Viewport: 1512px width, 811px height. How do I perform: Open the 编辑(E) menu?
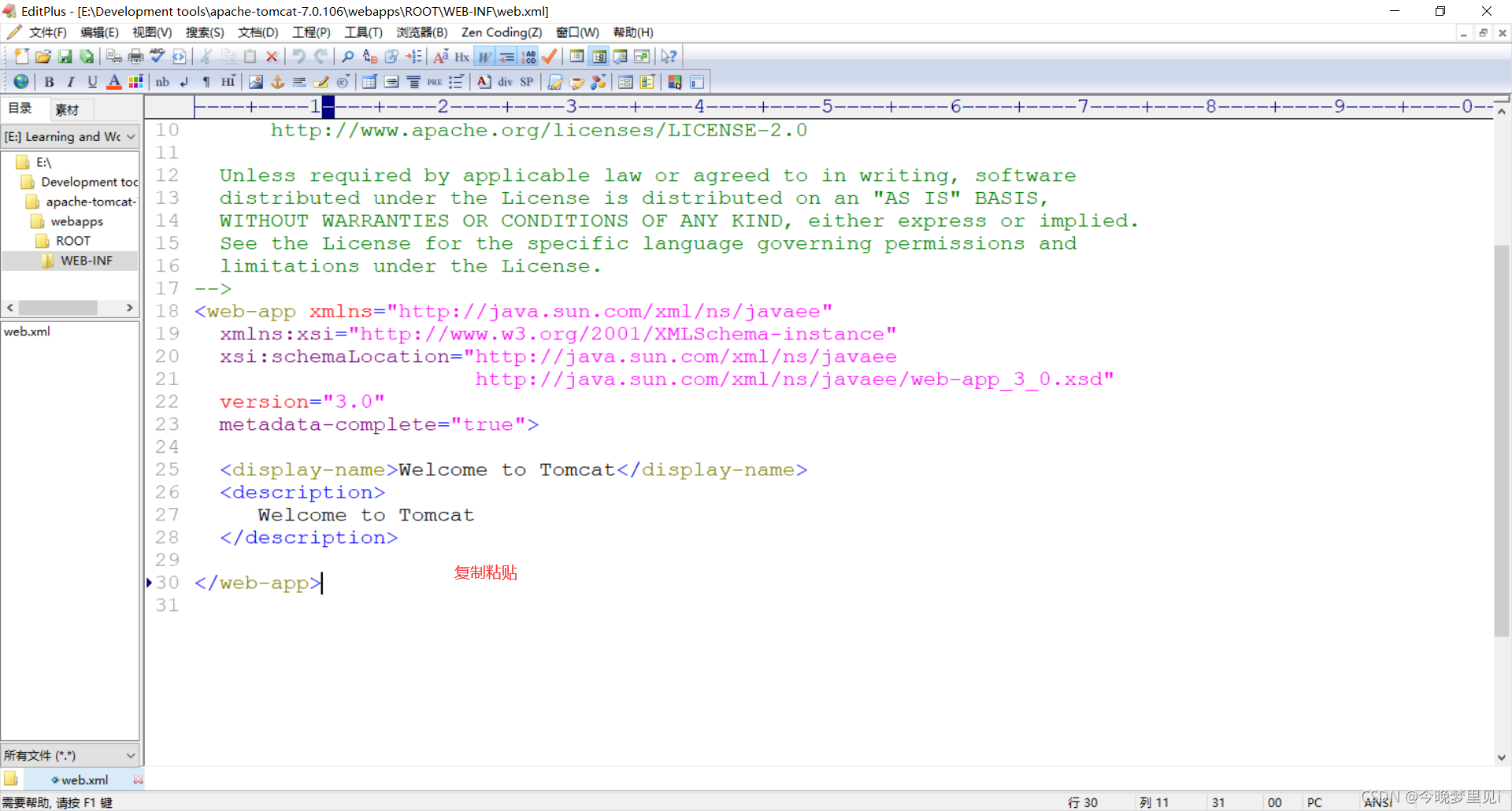99,32
